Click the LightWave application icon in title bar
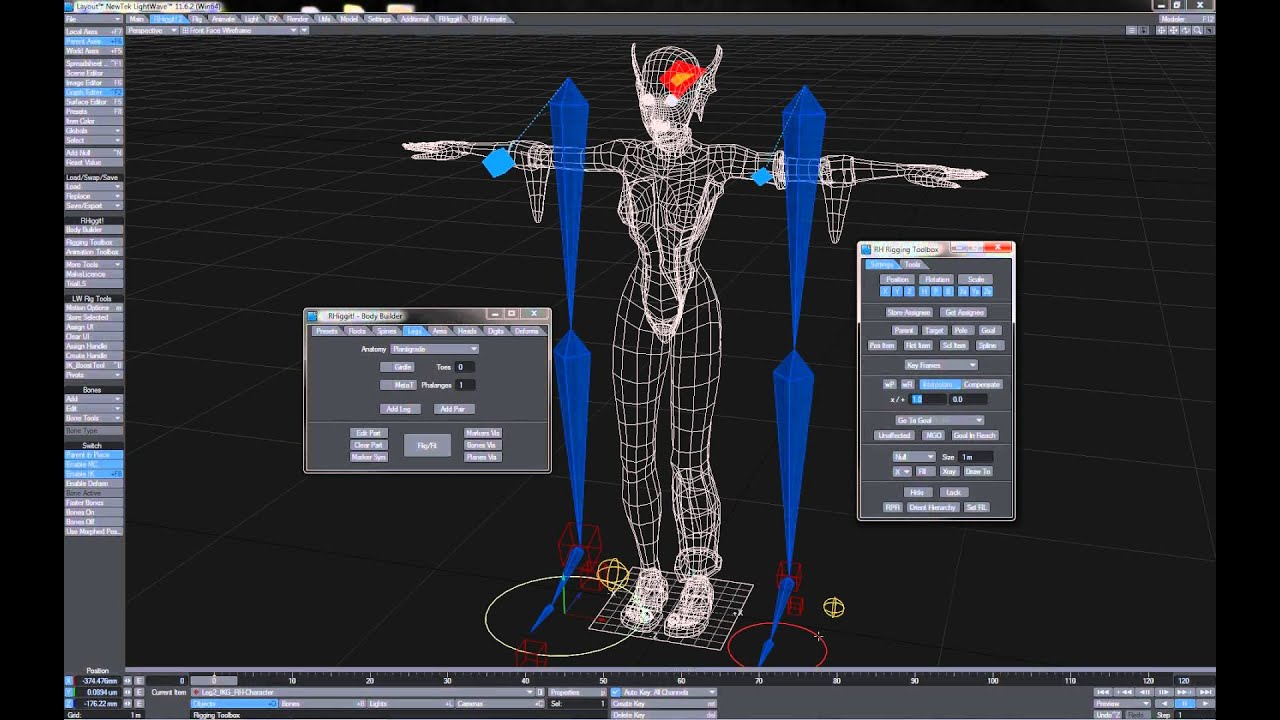The image size is (1280, 720). click(69, 5)
